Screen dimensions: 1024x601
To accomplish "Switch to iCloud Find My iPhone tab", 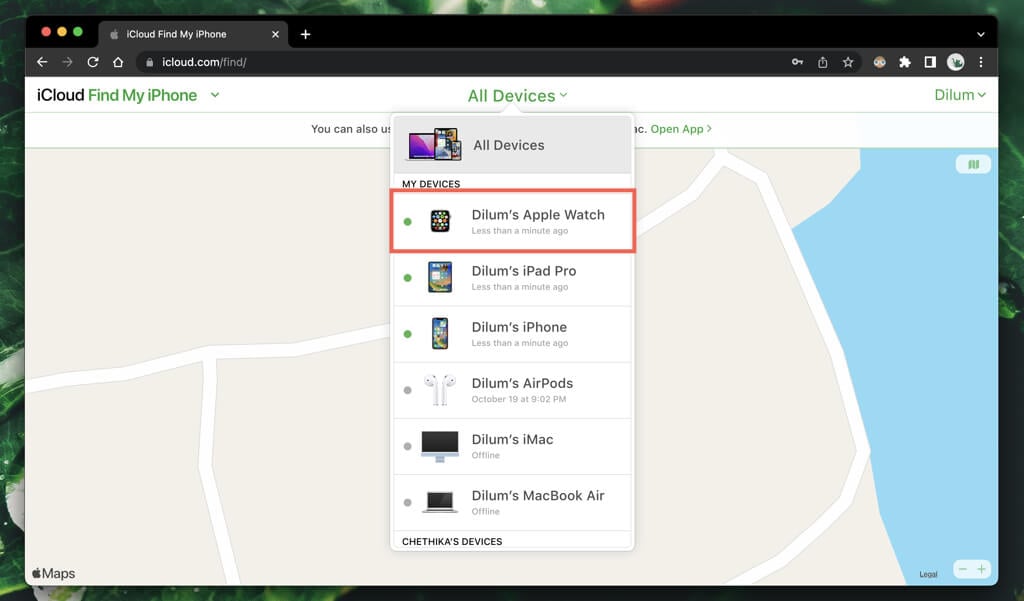I will pos(194,34).
